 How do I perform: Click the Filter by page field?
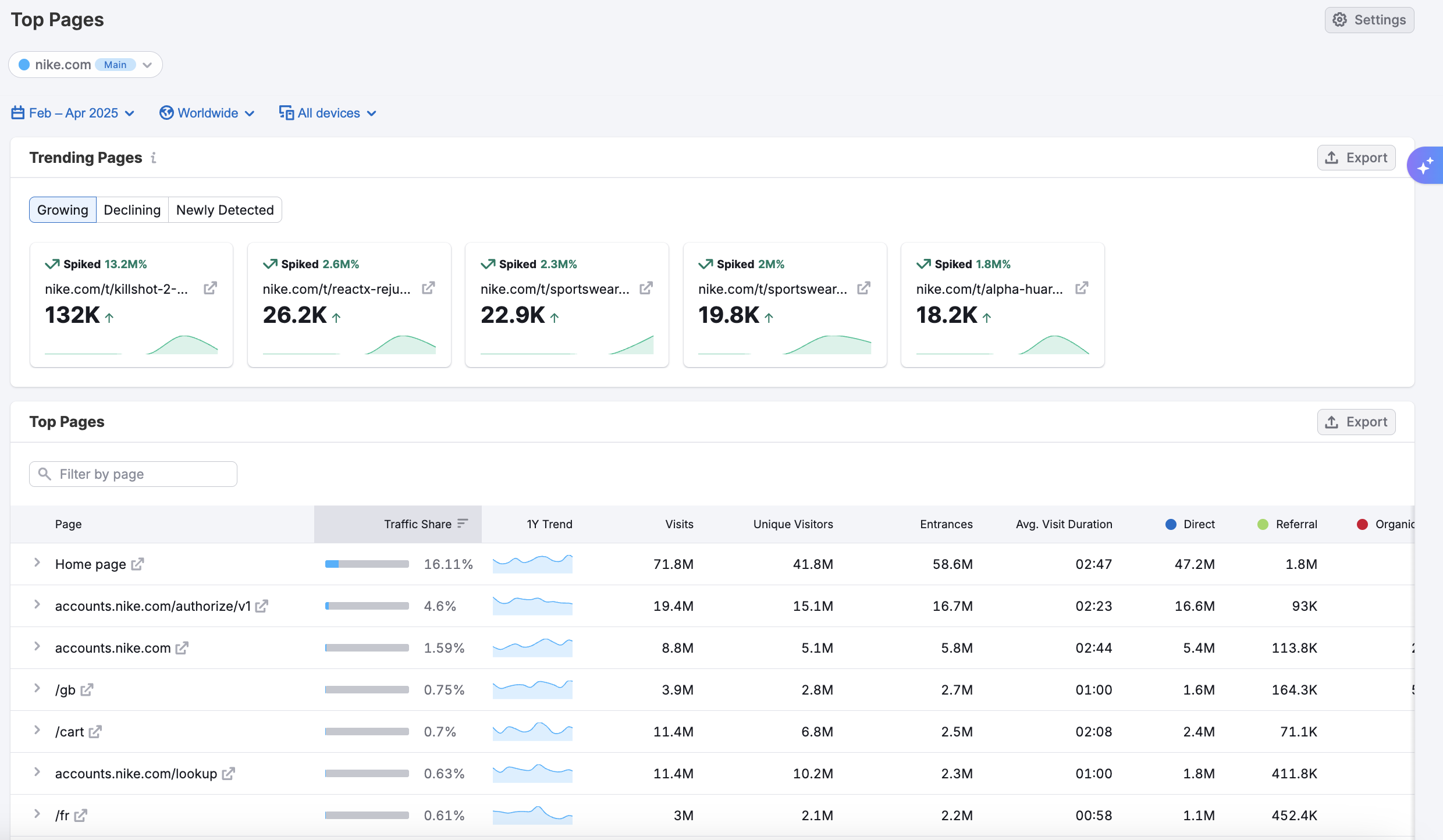pos(133,474)
